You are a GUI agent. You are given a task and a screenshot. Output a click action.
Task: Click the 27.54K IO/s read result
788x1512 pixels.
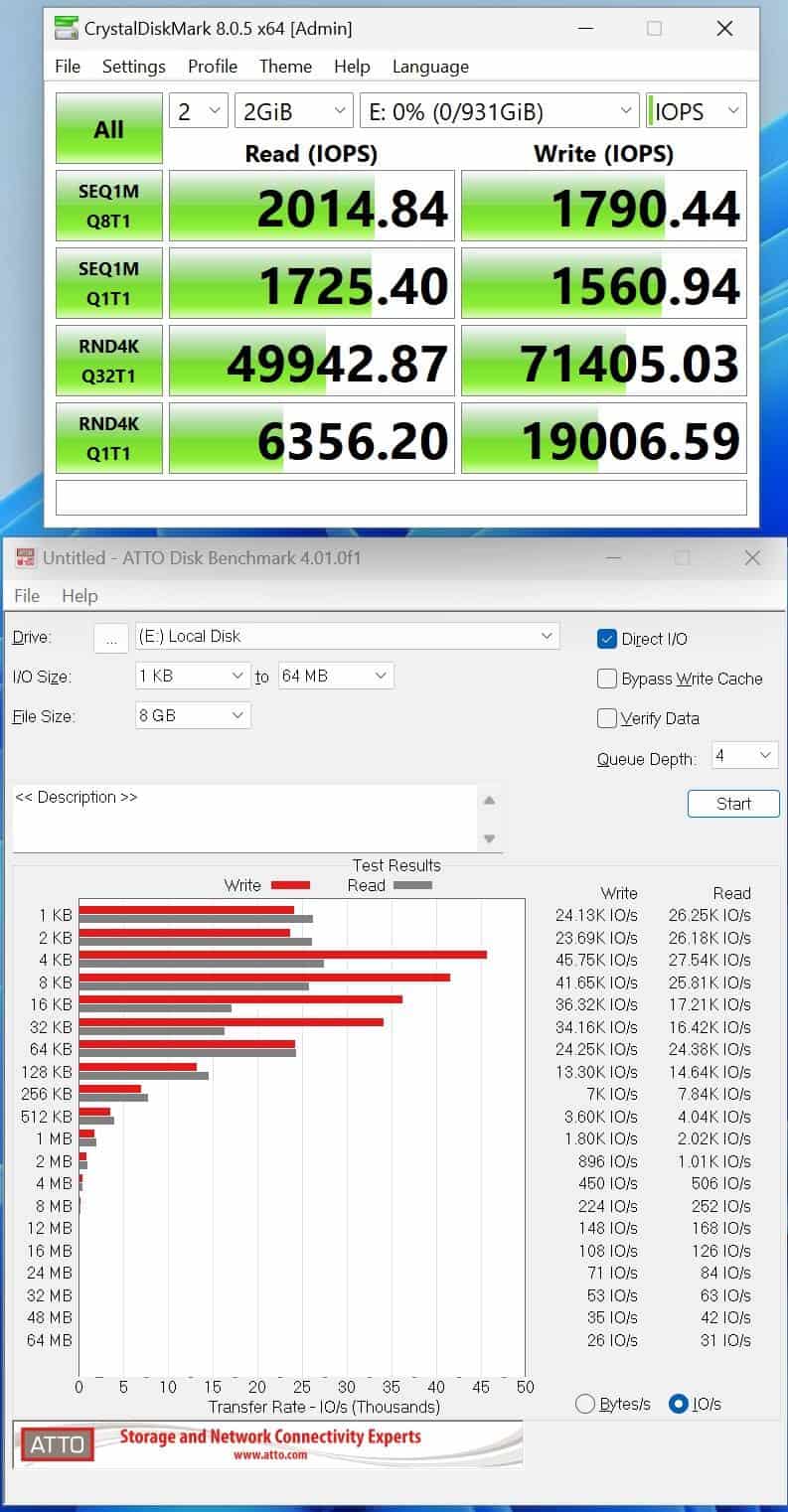709,961
